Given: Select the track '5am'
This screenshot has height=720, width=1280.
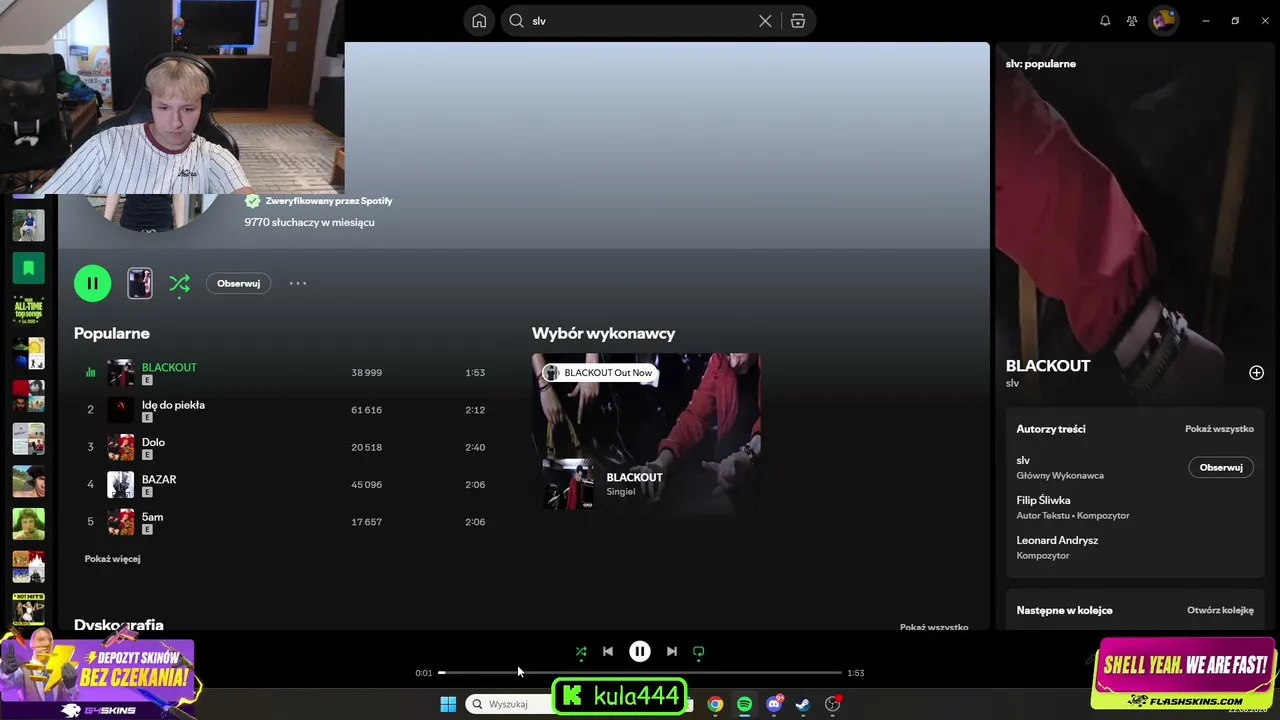Looking at the screenshot, I should [152, 517].
